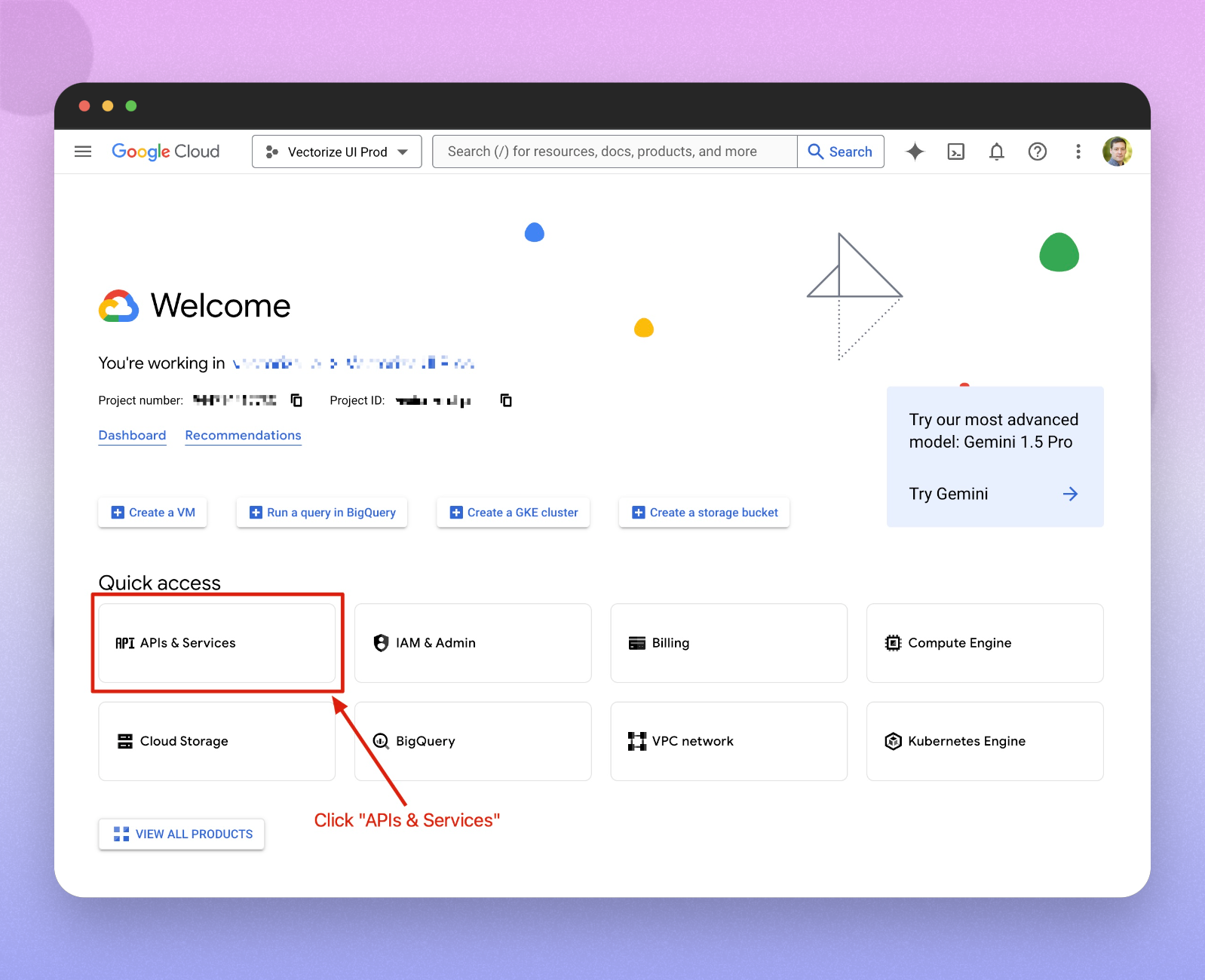The image size is (1205, 980).
Task: Click the Google Cloud logo
Action: click(166, 152)
